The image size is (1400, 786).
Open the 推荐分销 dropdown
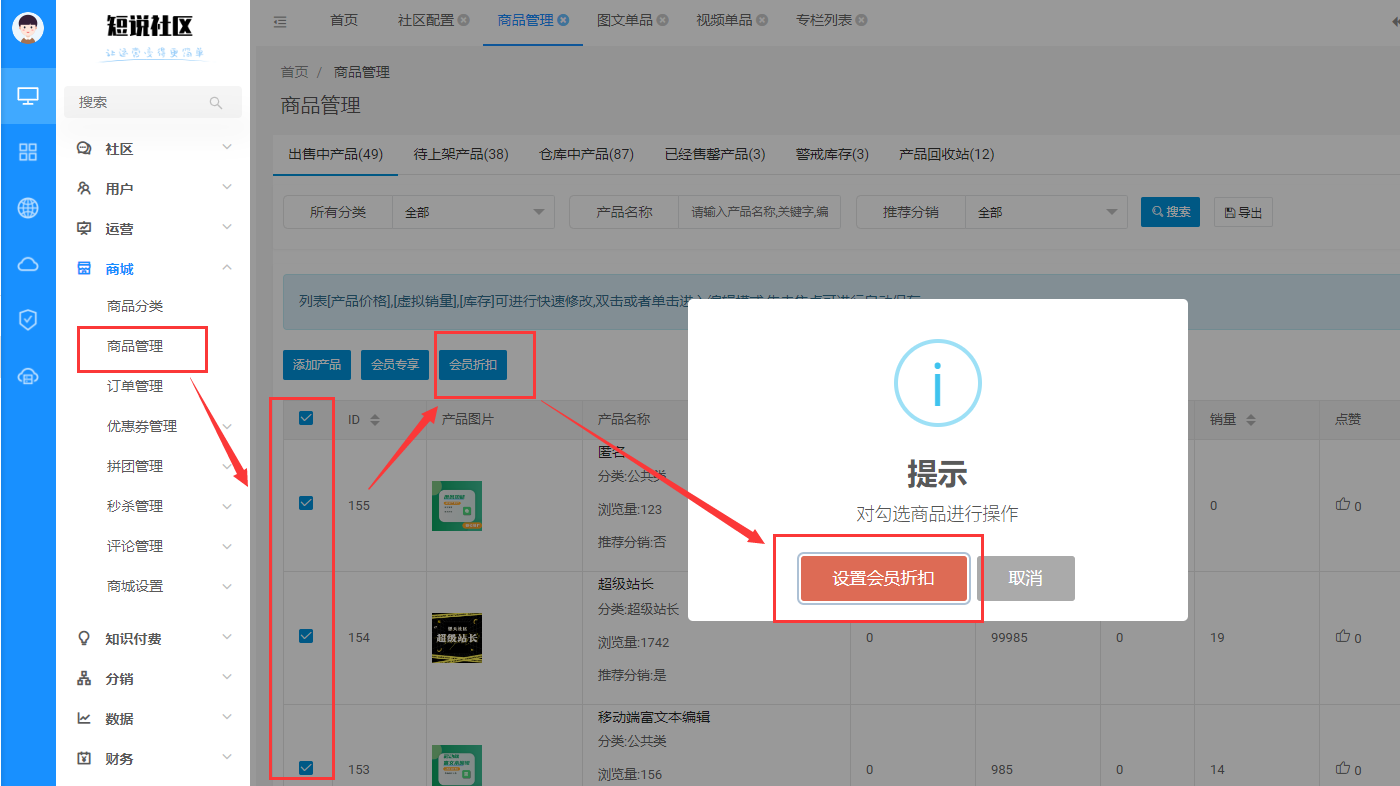coord(1046,212)
